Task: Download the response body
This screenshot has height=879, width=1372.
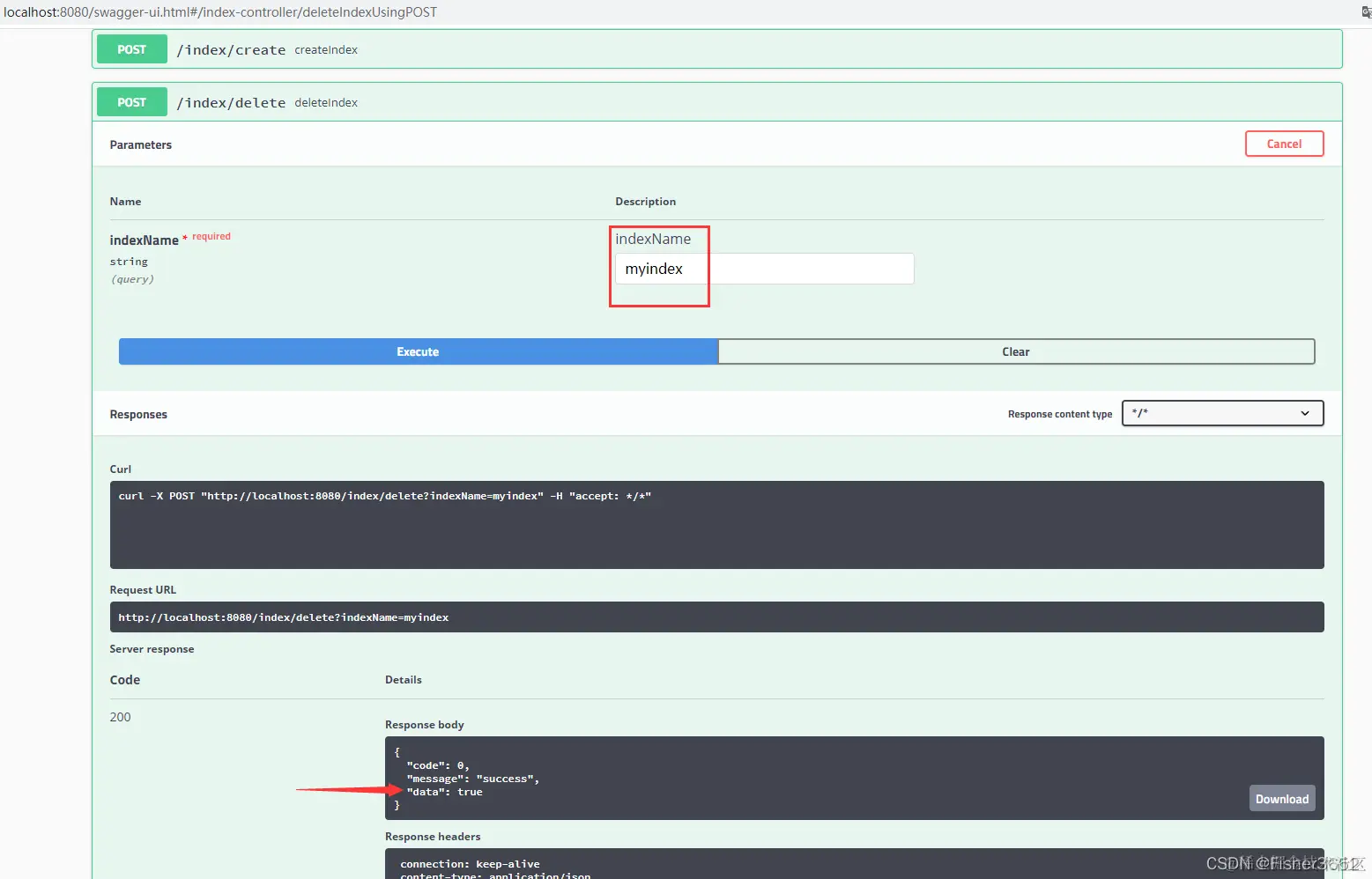Action: (x=1282, y=799)
